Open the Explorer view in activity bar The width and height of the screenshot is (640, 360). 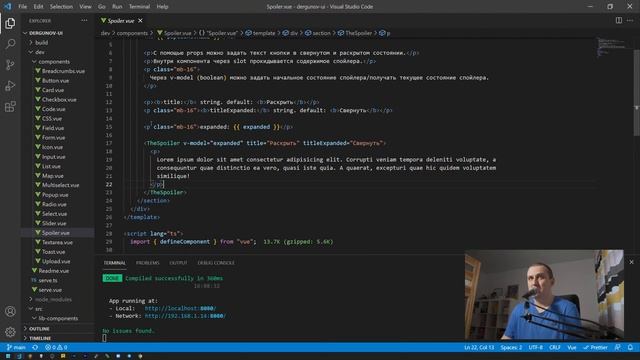click(x=10, y=23)
